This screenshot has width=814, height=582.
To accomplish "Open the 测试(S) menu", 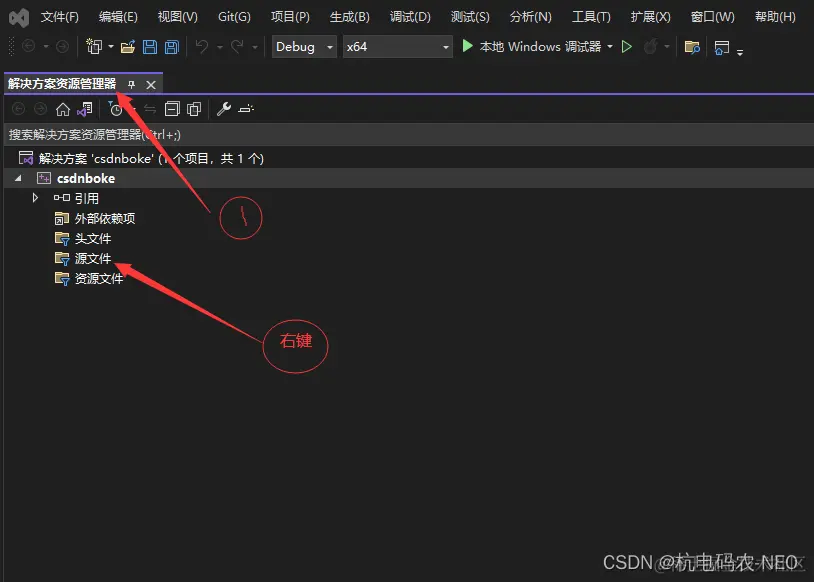I will pos(470,17).
